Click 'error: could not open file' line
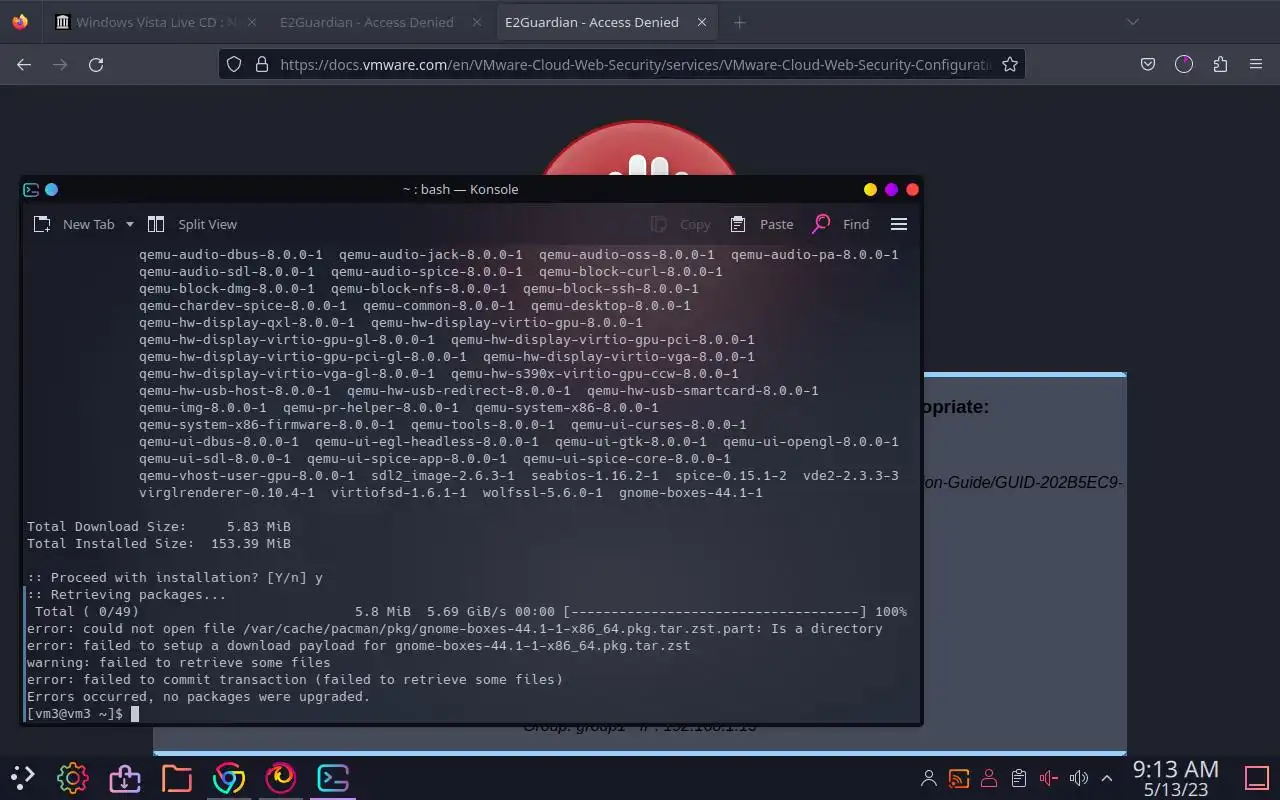Viewport: 1280px width, 800px height. [455, 628]
